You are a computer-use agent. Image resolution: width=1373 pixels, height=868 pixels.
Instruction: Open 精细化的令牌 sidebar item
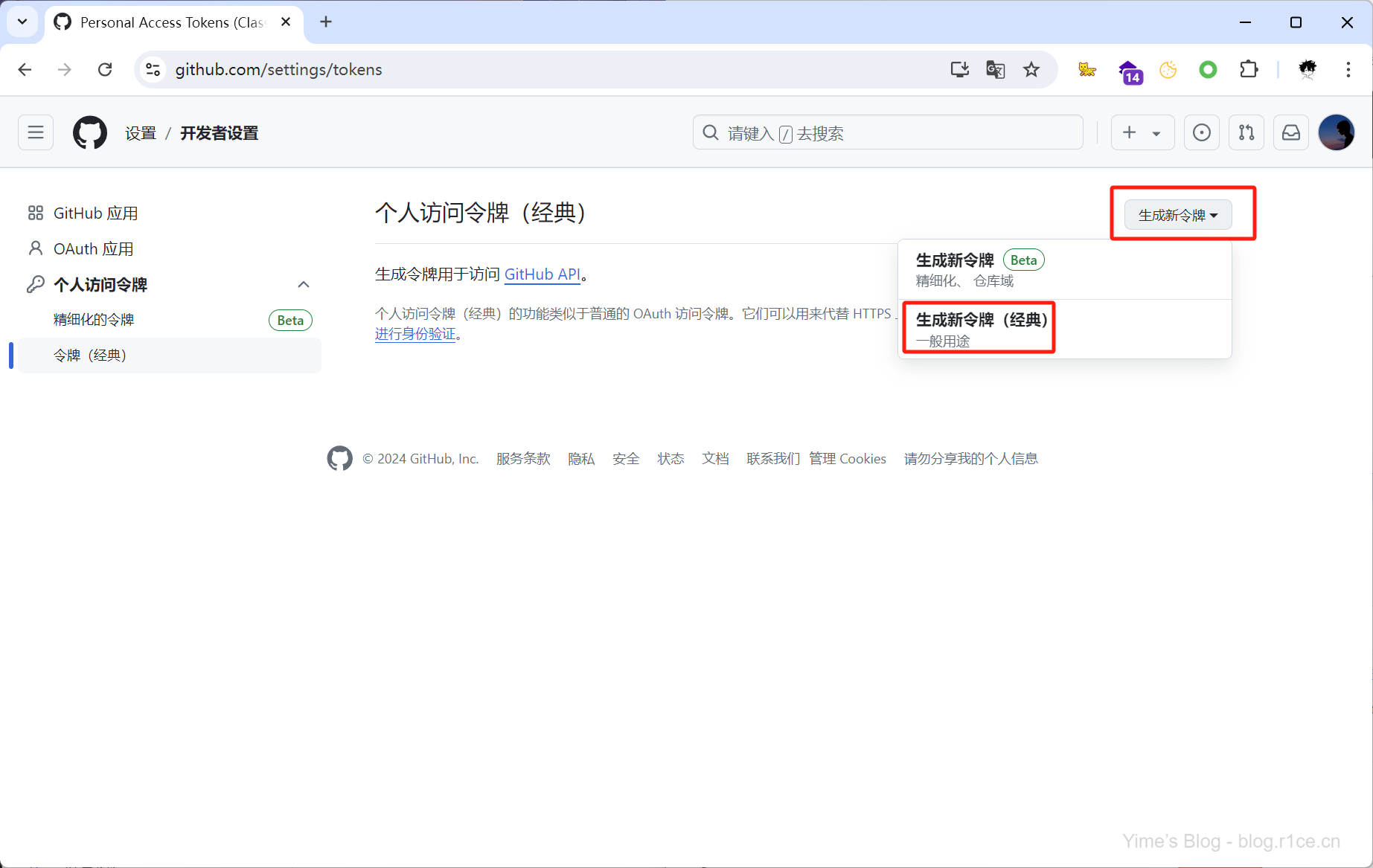(x=94, y=320)
